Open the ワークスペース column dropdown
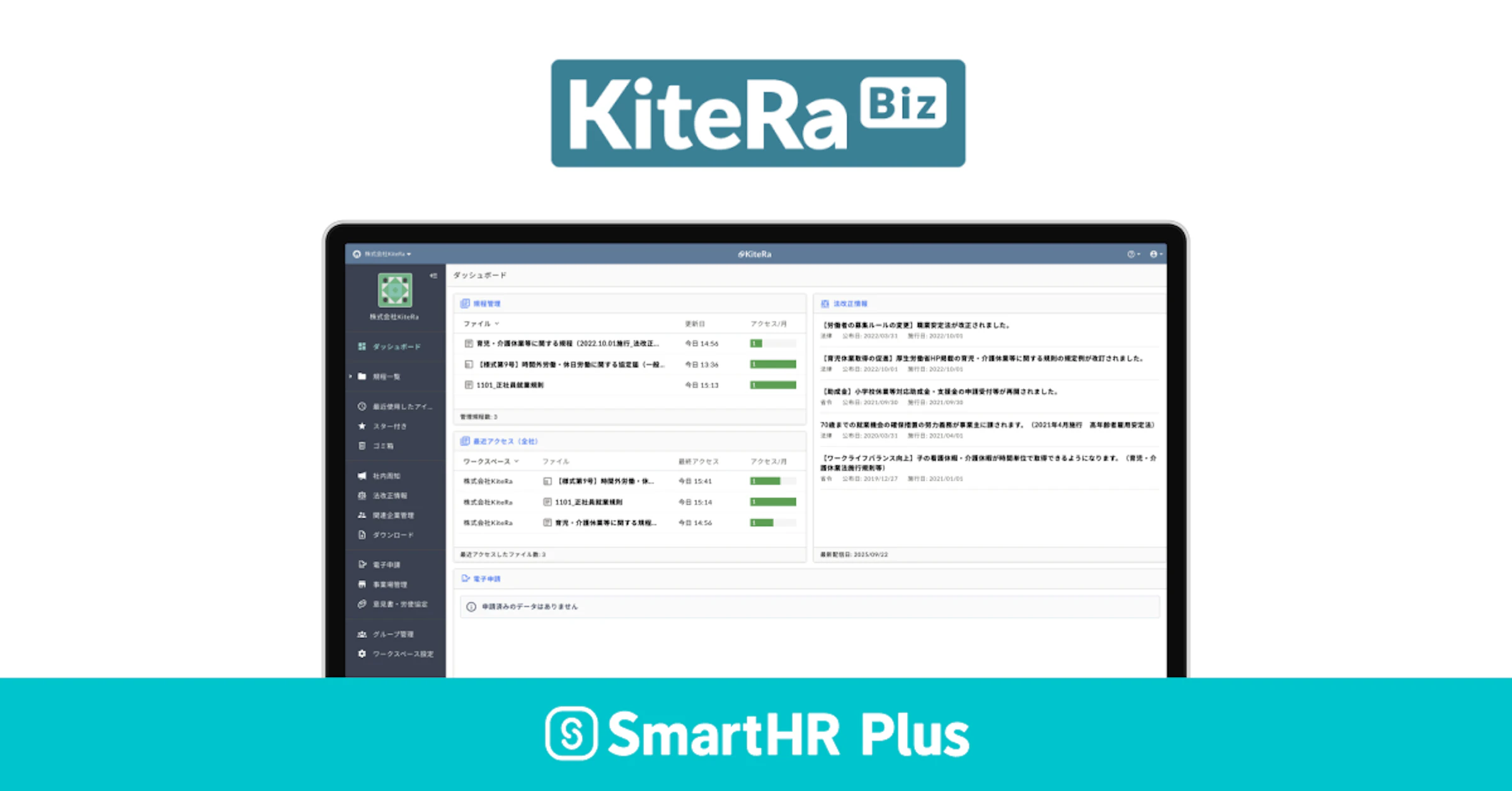 [491, 461]
